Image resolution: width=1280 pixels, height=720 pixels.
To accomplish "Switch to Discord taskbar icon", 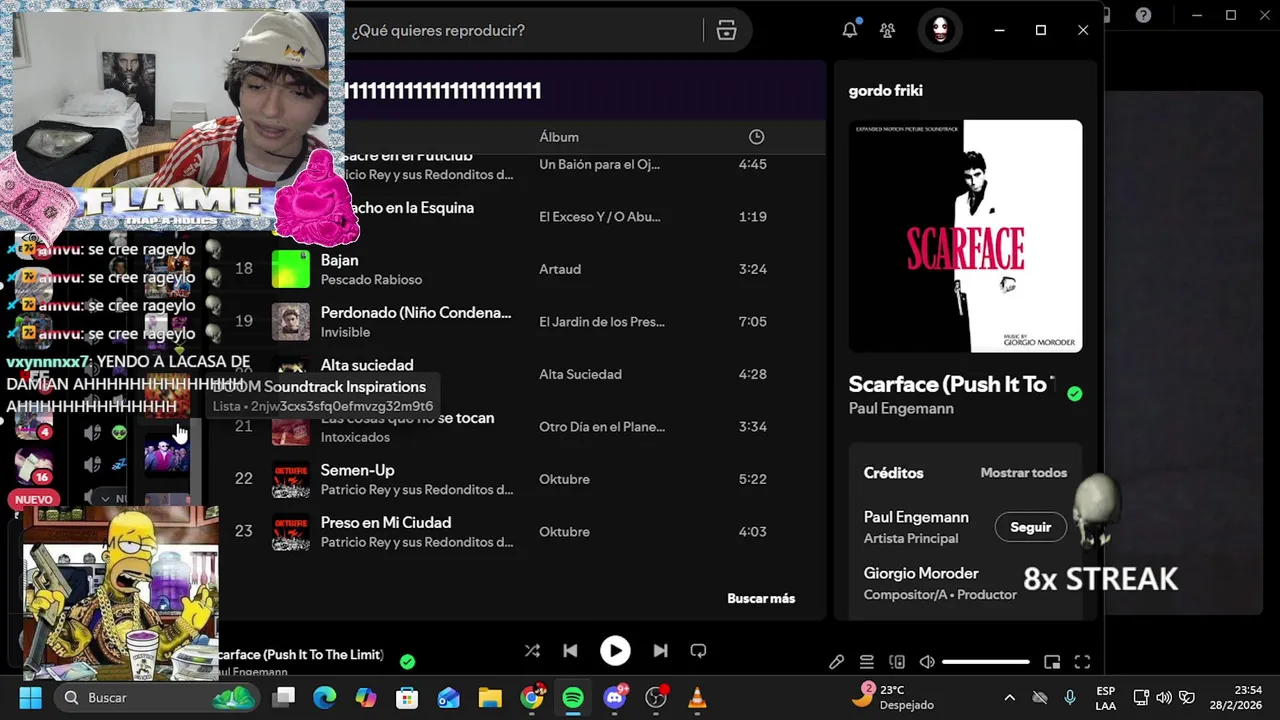I will point(615,697).
